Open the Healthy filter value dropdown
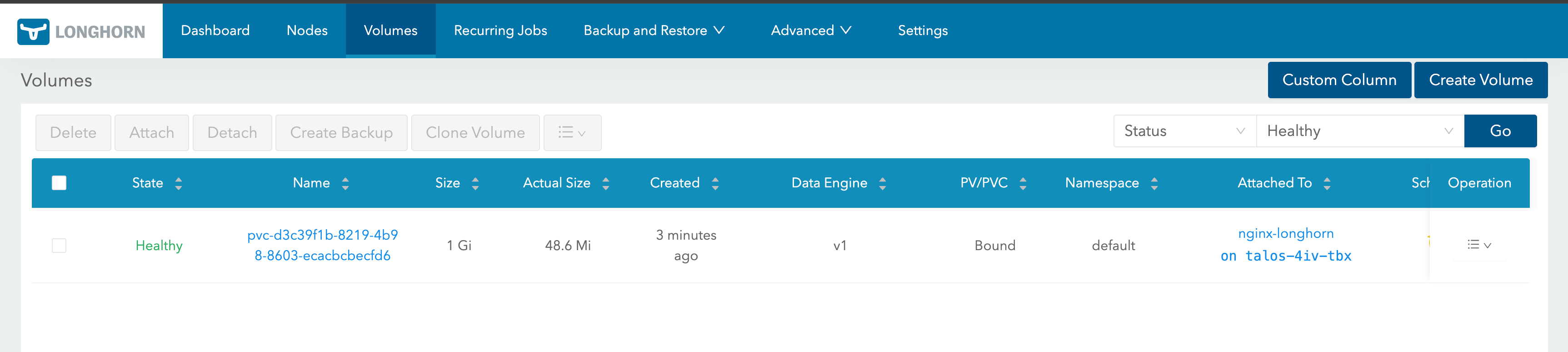This screenshot has height=352, width=1568. [1359, 131]
